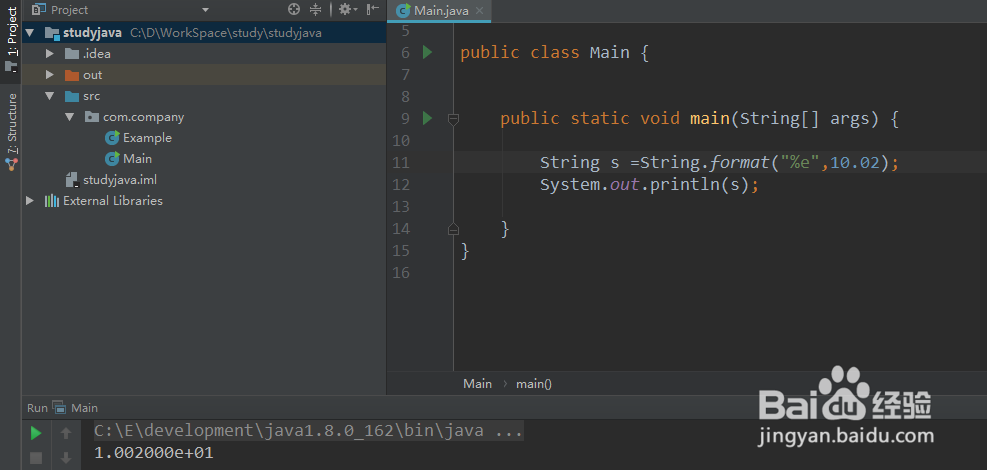Select the Main run configuration tab
This screenshot has height=470, width=987.
click(76, 408)
